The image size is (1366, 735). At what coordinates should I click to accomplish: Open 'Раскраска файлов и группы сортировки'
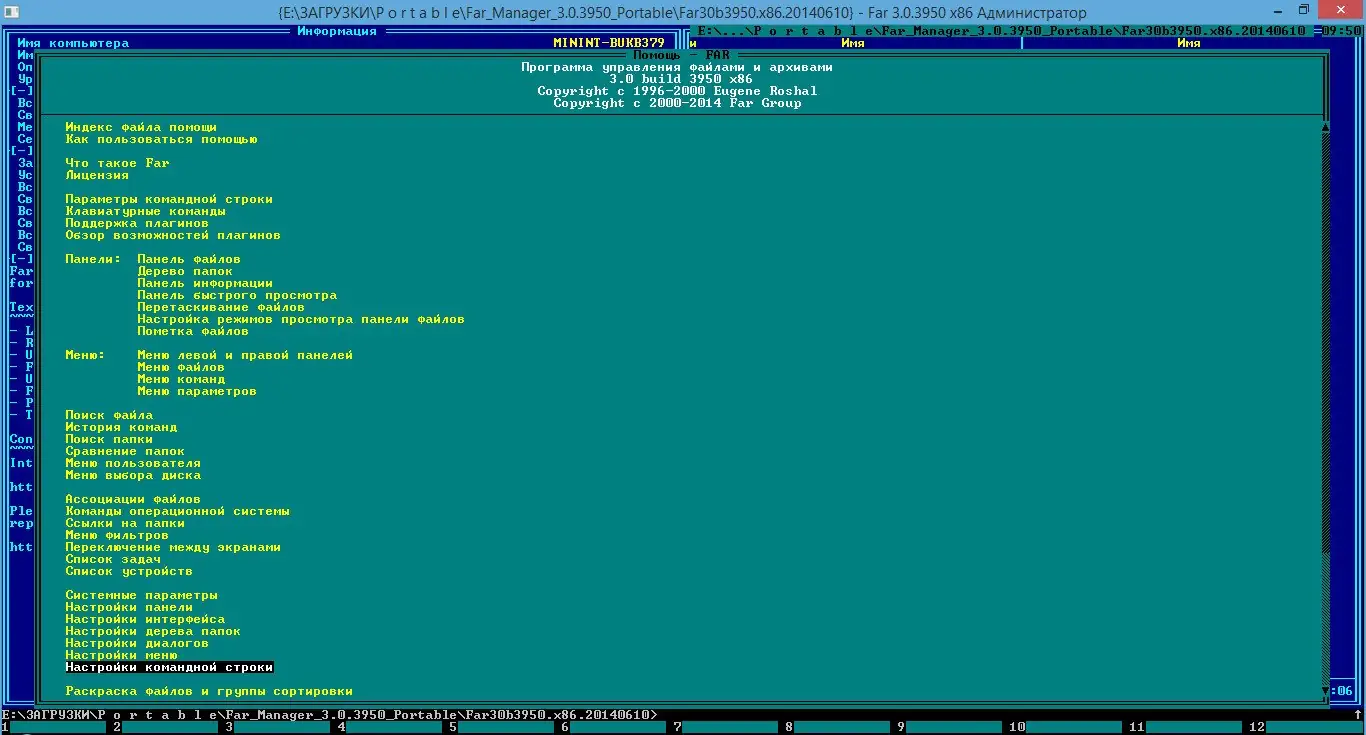tap(209, 691)
